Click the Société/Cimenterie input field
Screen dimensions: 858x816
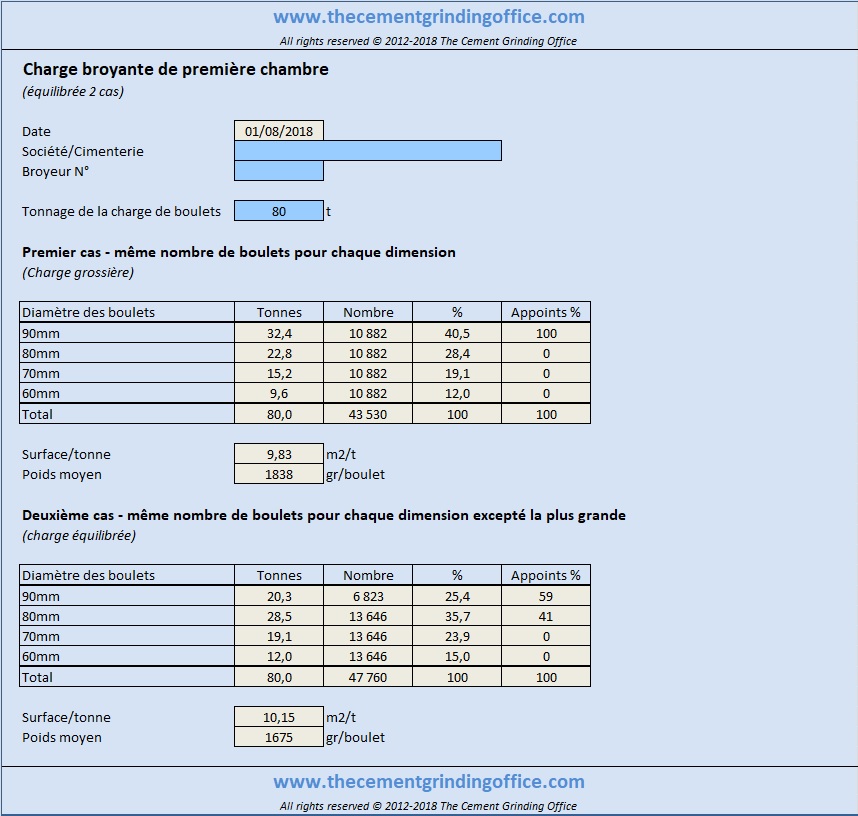tap(368, 151)
